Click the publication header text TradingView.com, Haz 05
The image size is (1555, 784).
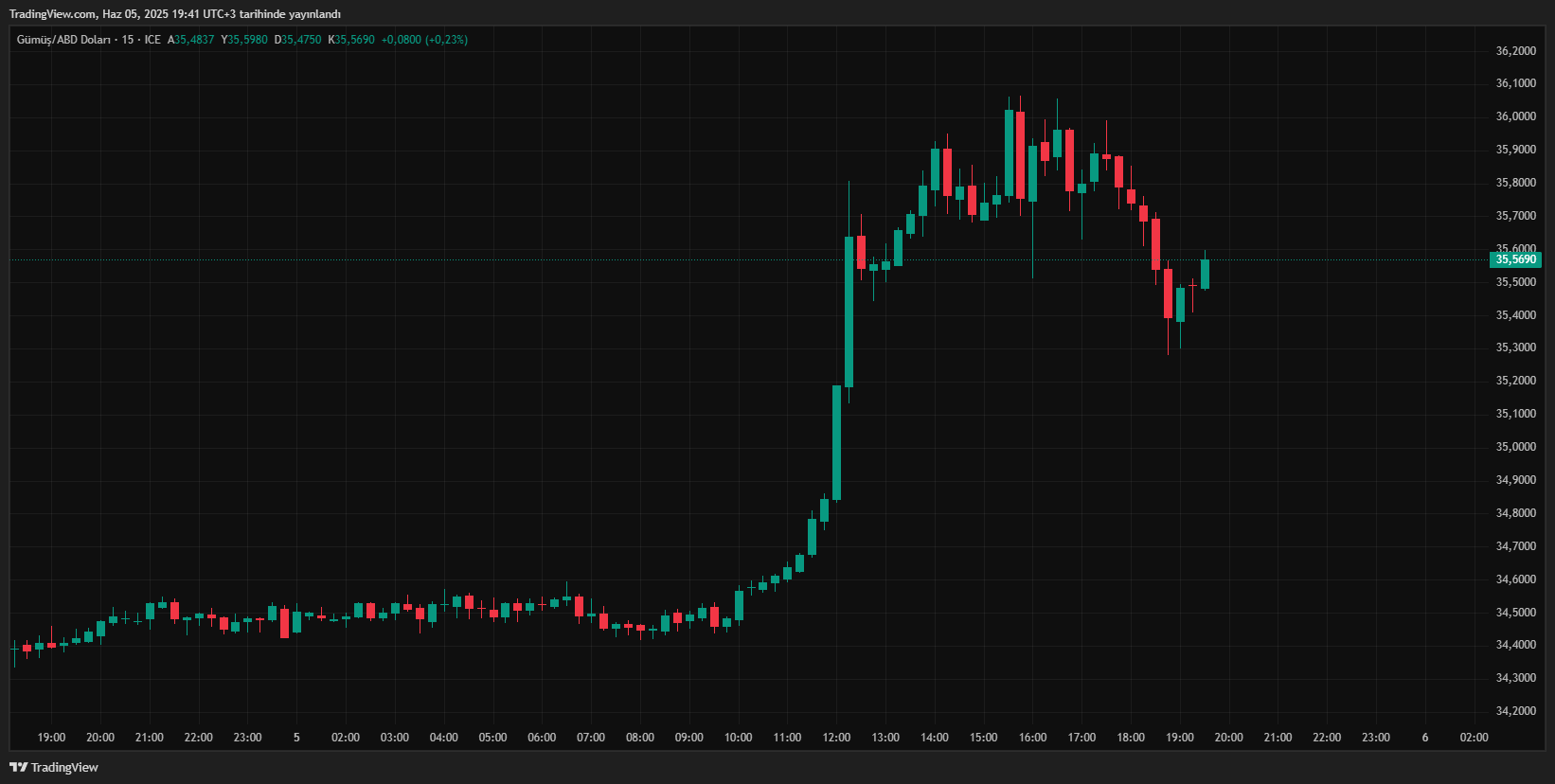tap(74, 14)
